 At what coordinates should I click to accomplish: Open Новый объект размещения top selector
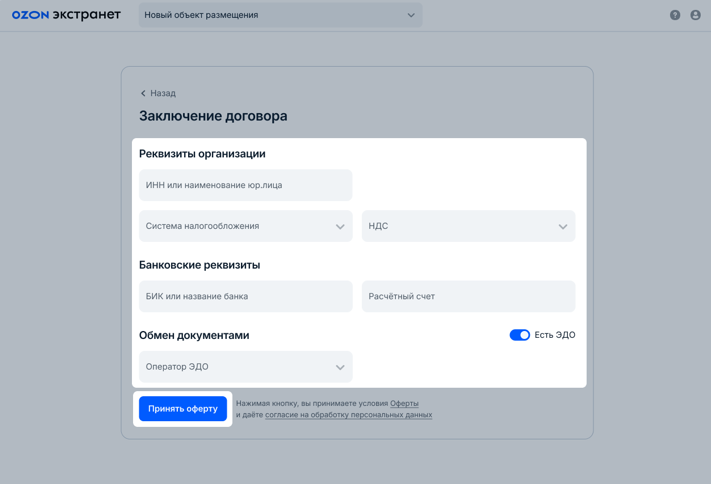(270, 15)
